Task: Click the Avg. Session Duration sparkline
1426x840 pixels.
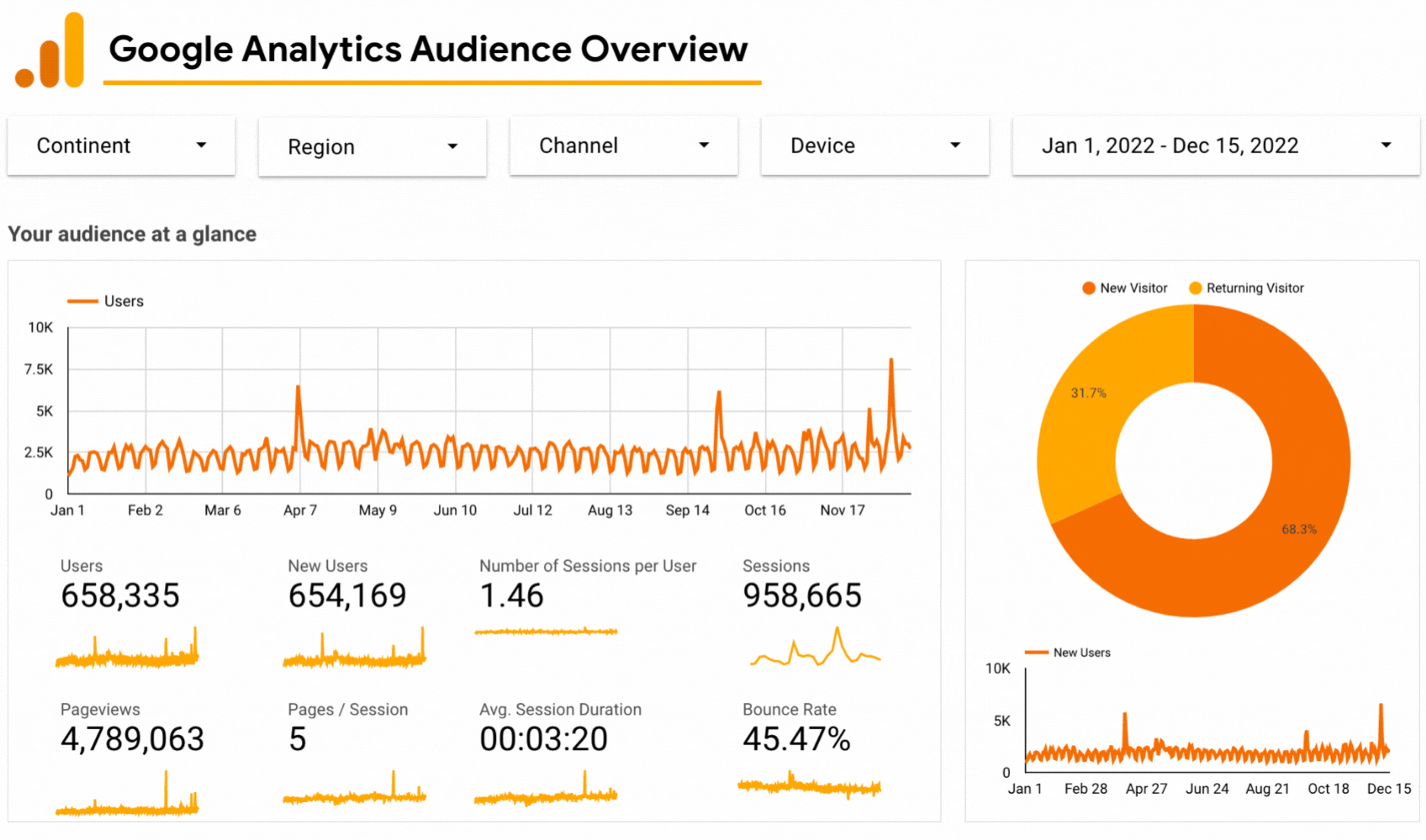Action: [545, 791]
